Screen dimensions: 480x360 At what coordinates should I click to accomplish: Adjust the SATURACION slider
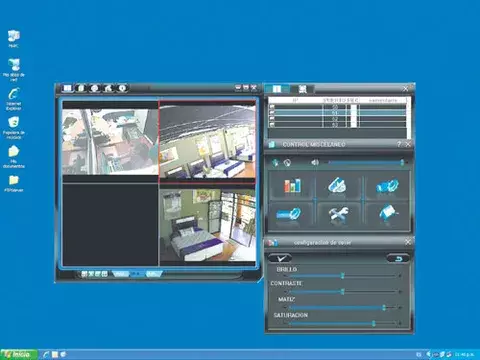[x=343, y=323]
